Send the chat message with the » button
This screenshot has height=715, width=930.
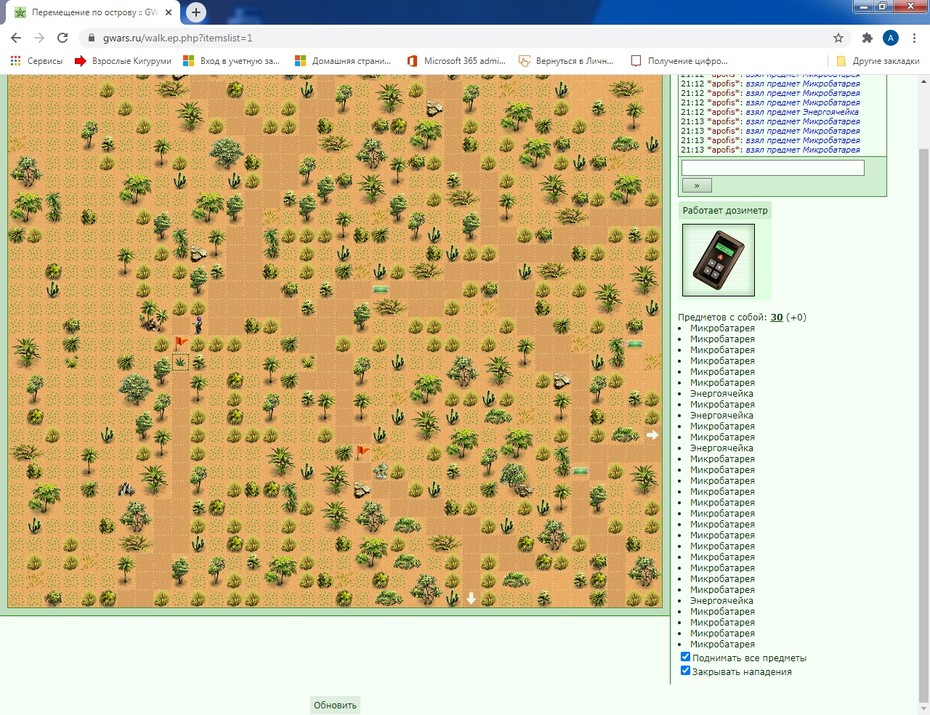(x=697, y=186)
